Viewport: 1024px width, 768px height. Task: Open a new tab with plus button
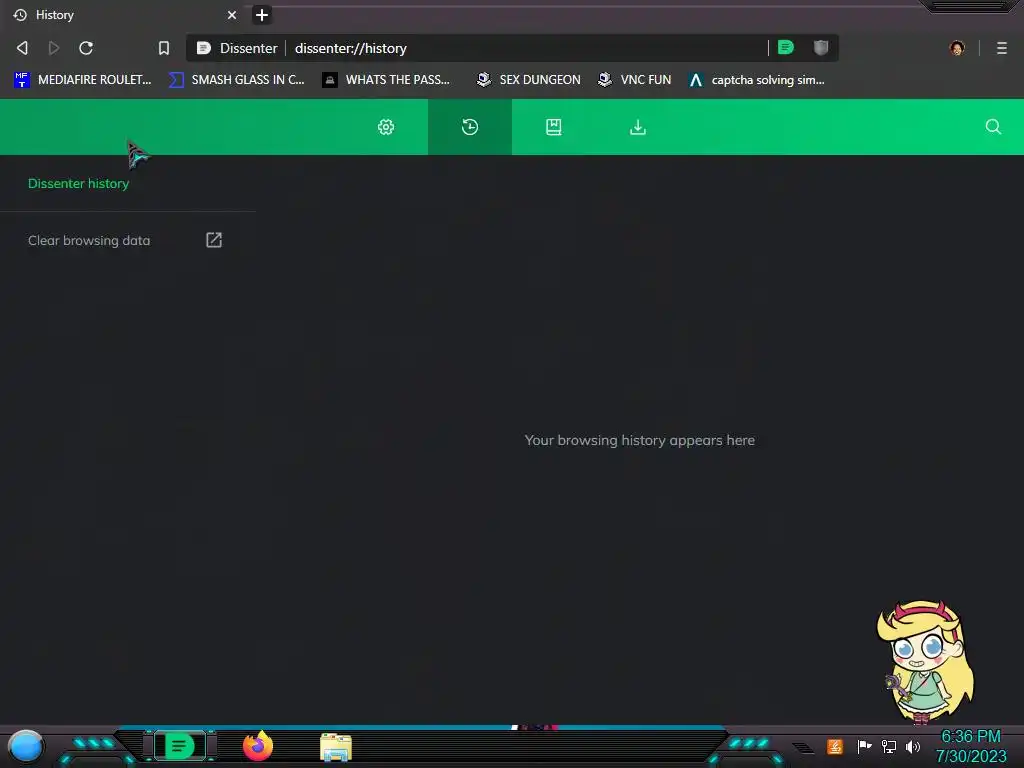pyautogui.click(x=262, y=15)
